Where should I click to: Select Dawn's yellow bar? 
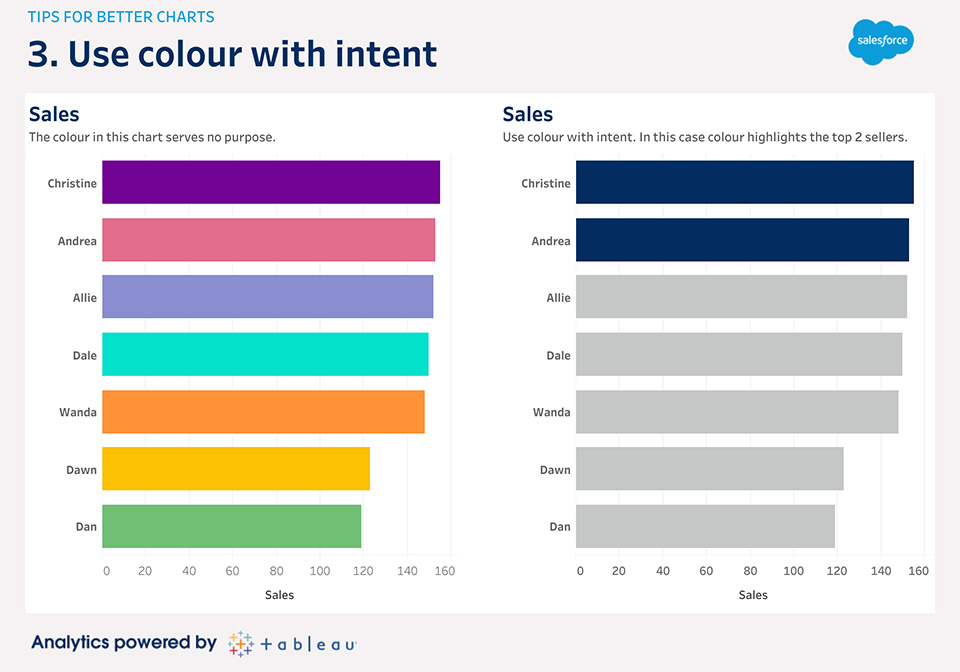coord(236,469)
